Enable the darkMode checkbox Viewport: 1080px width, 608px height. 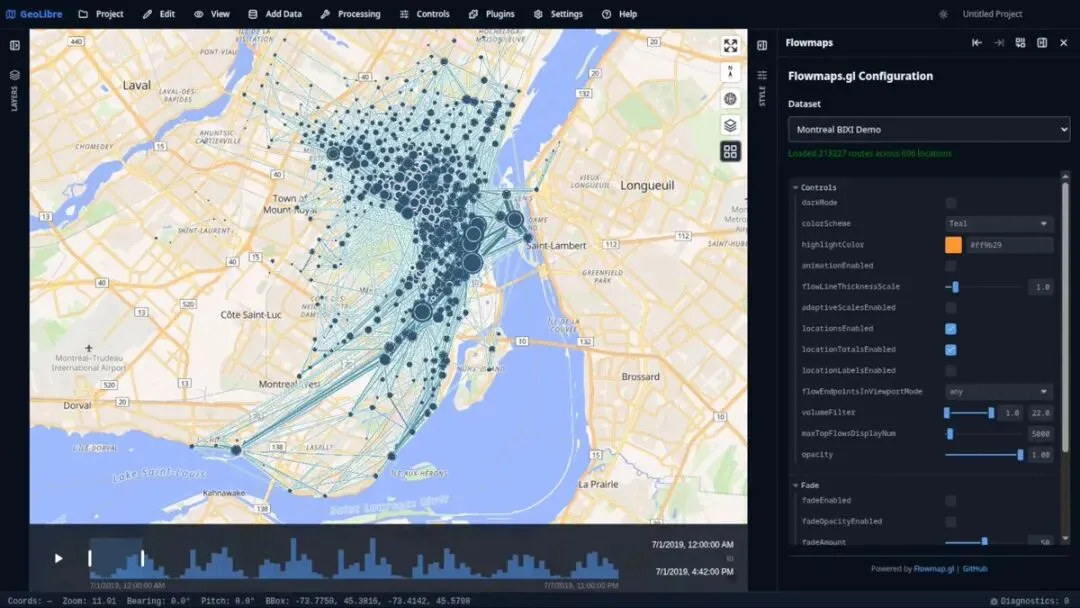(x=951, y=202)
